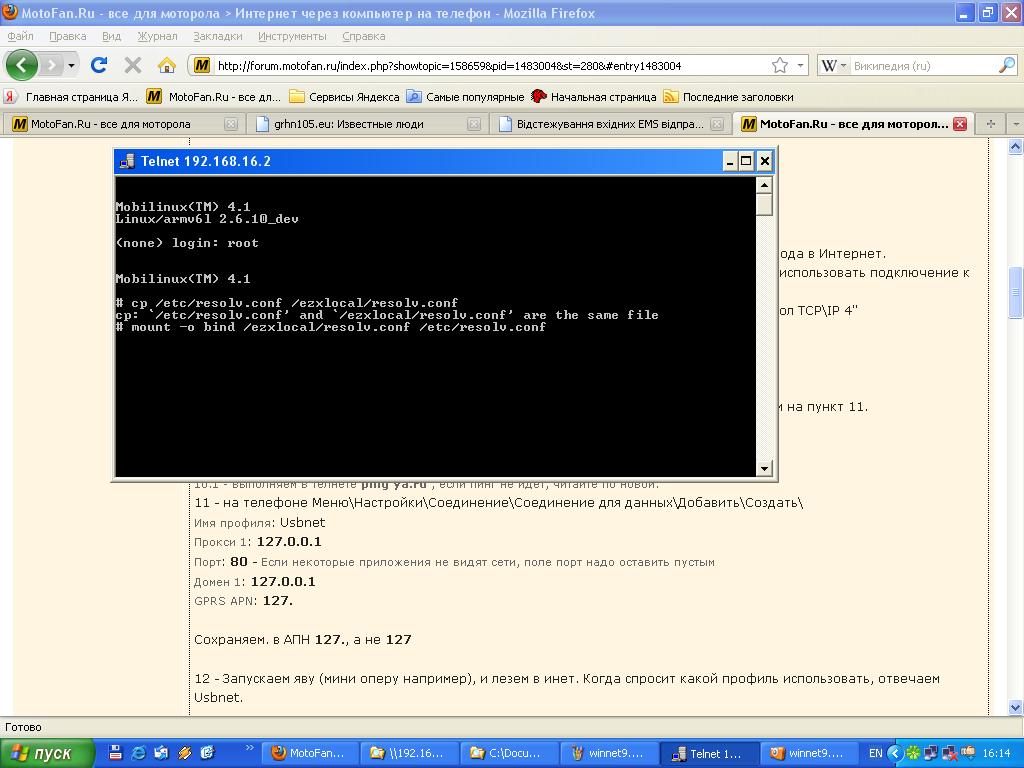The image size is (1024, 768).
Task: Click Telnet scrollbar down arrow
Action: [764, 468]
